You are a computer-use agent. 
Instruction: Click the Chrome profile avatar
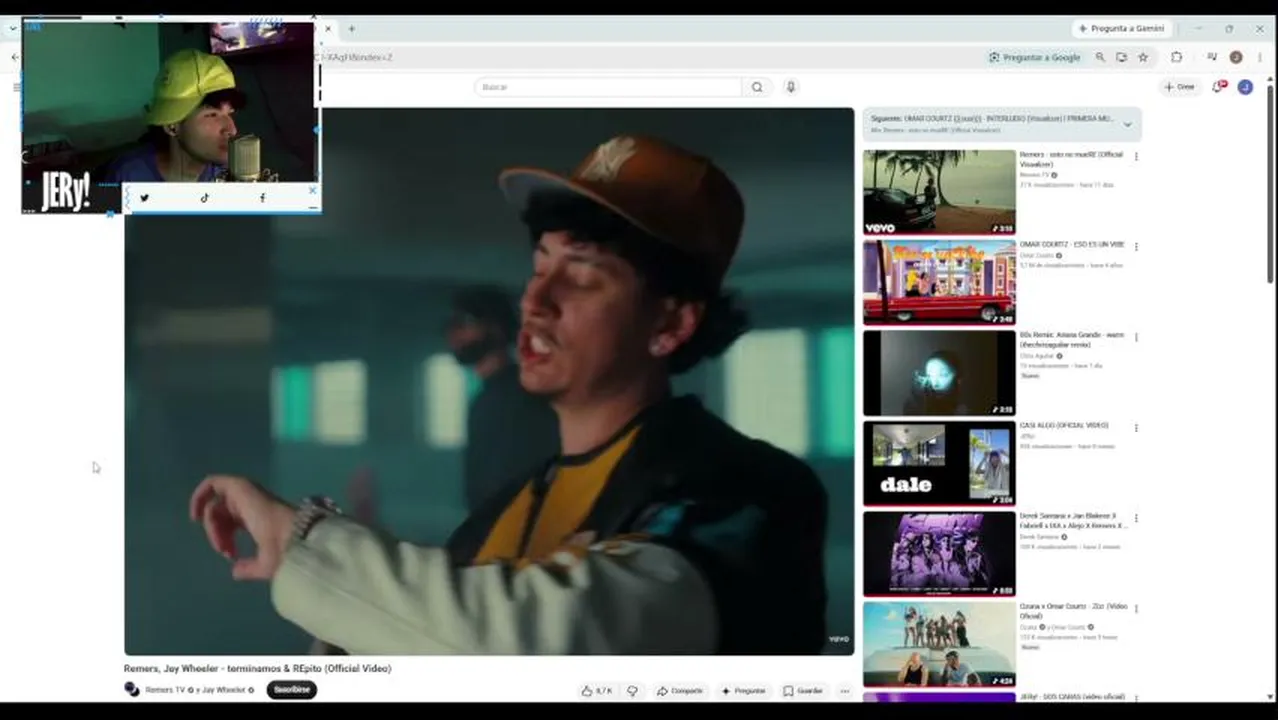pos(1236,58)
